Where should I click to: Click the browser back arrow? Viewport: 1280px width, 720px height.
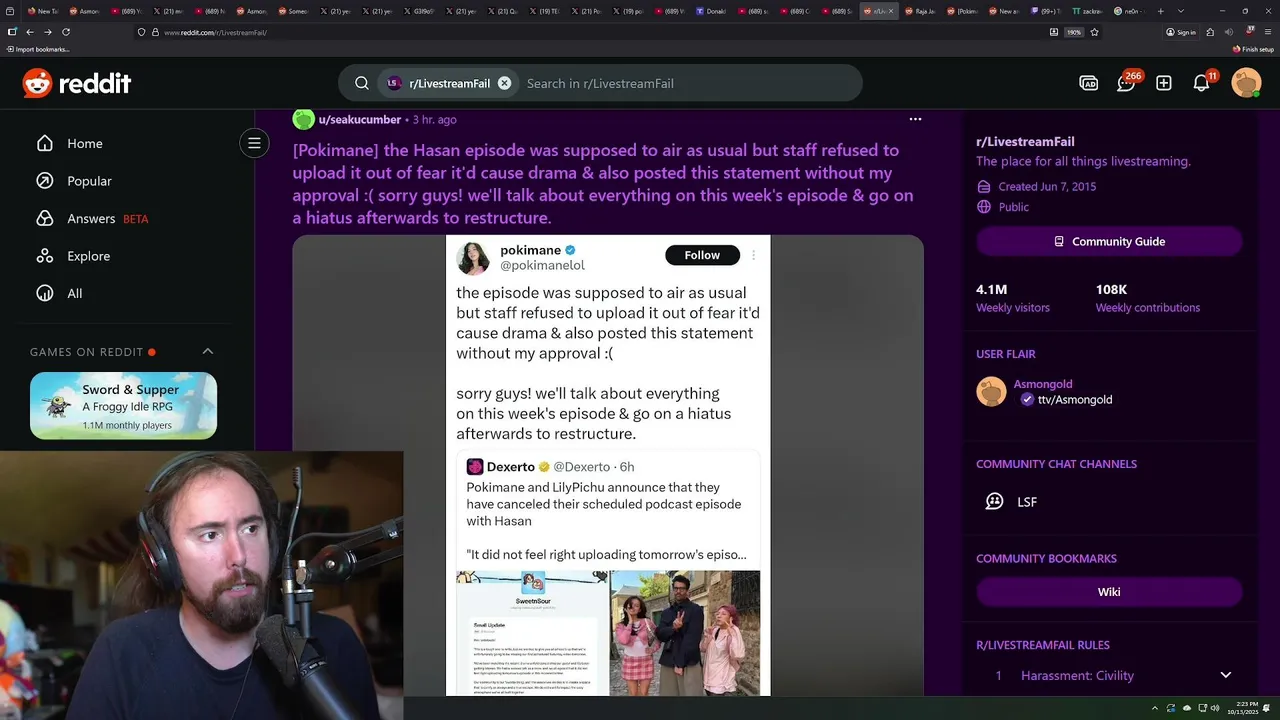pyautogui.click(x=29, y=32)
